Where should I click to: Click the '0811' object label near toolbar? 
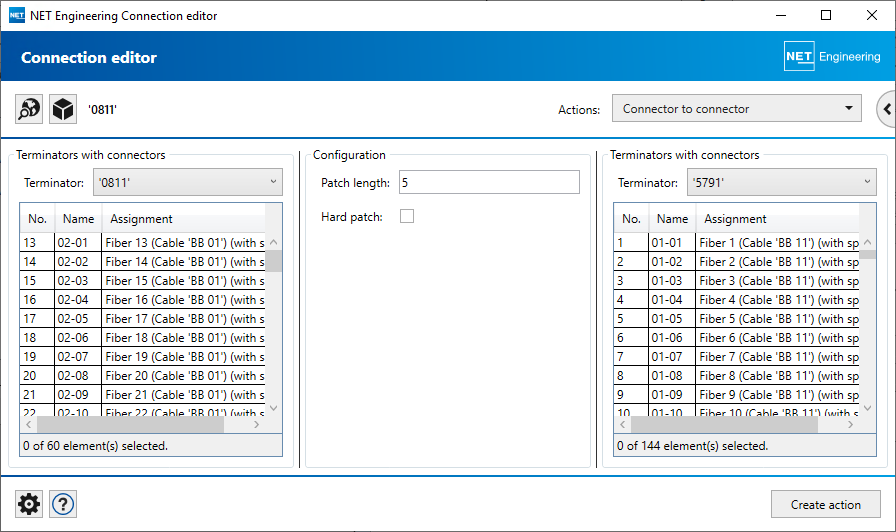102,110
